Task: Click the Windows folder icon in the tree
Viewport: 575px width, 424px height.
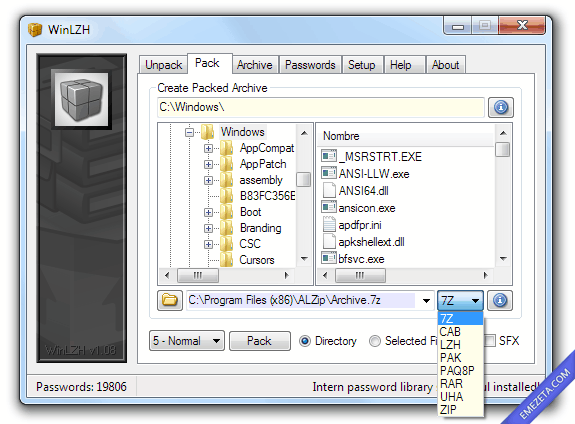Action: pyautogui.click(x=208, y=132)
